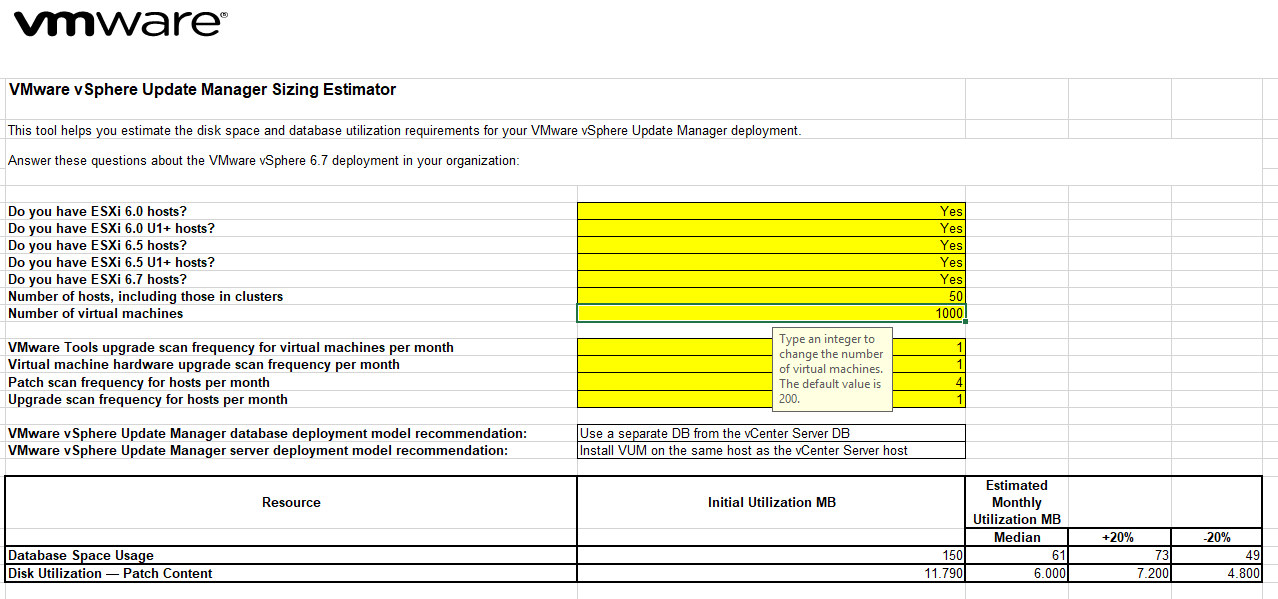
Task: Click the virtual machines cell showing 1000
Action: coord(771,313)
